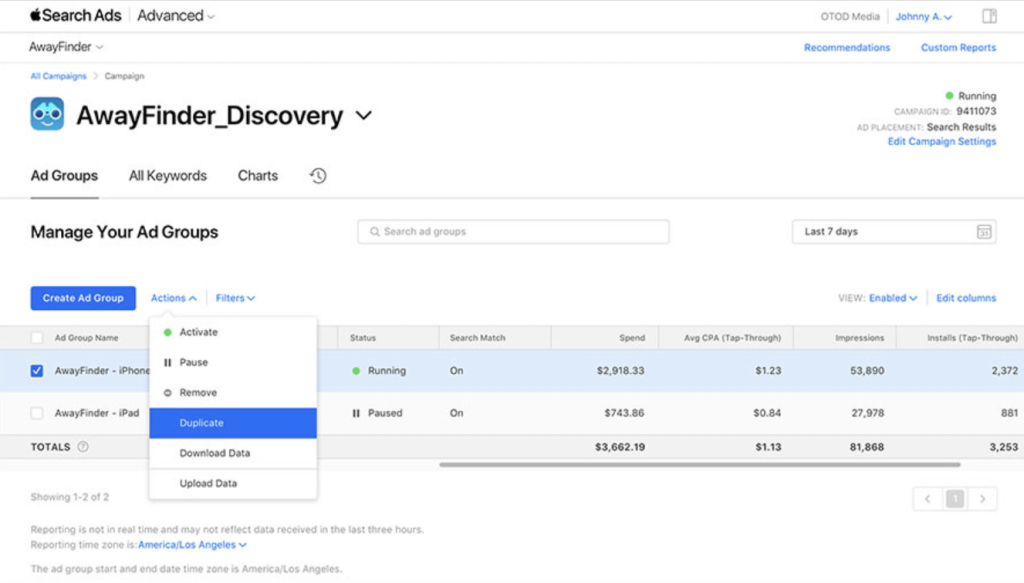
Task: Focus the Search ad groups field
Action: [513, 232]
